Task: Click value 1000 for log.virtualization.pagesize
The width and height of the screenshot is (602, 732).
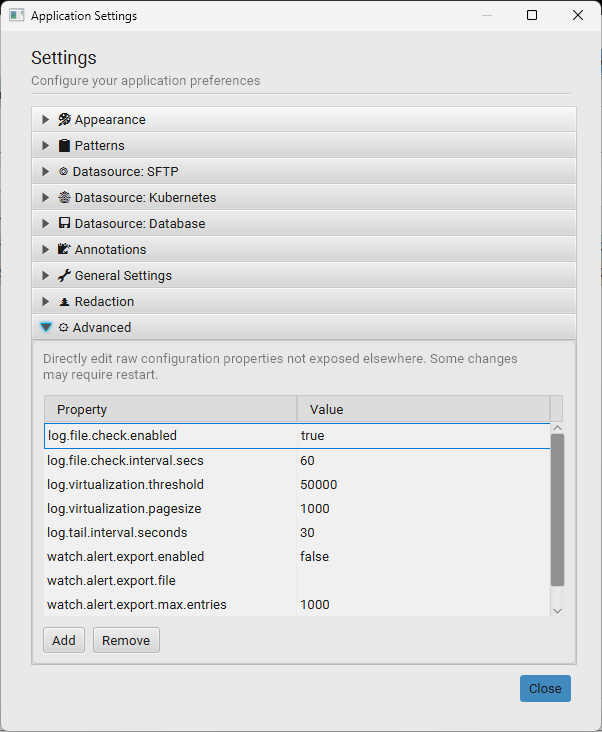Action: point(423,509)
